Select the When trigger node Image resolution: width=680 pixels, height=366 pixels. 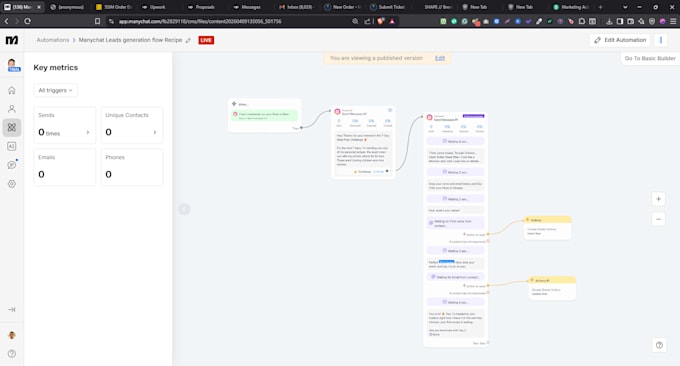(x=265, y=115)
